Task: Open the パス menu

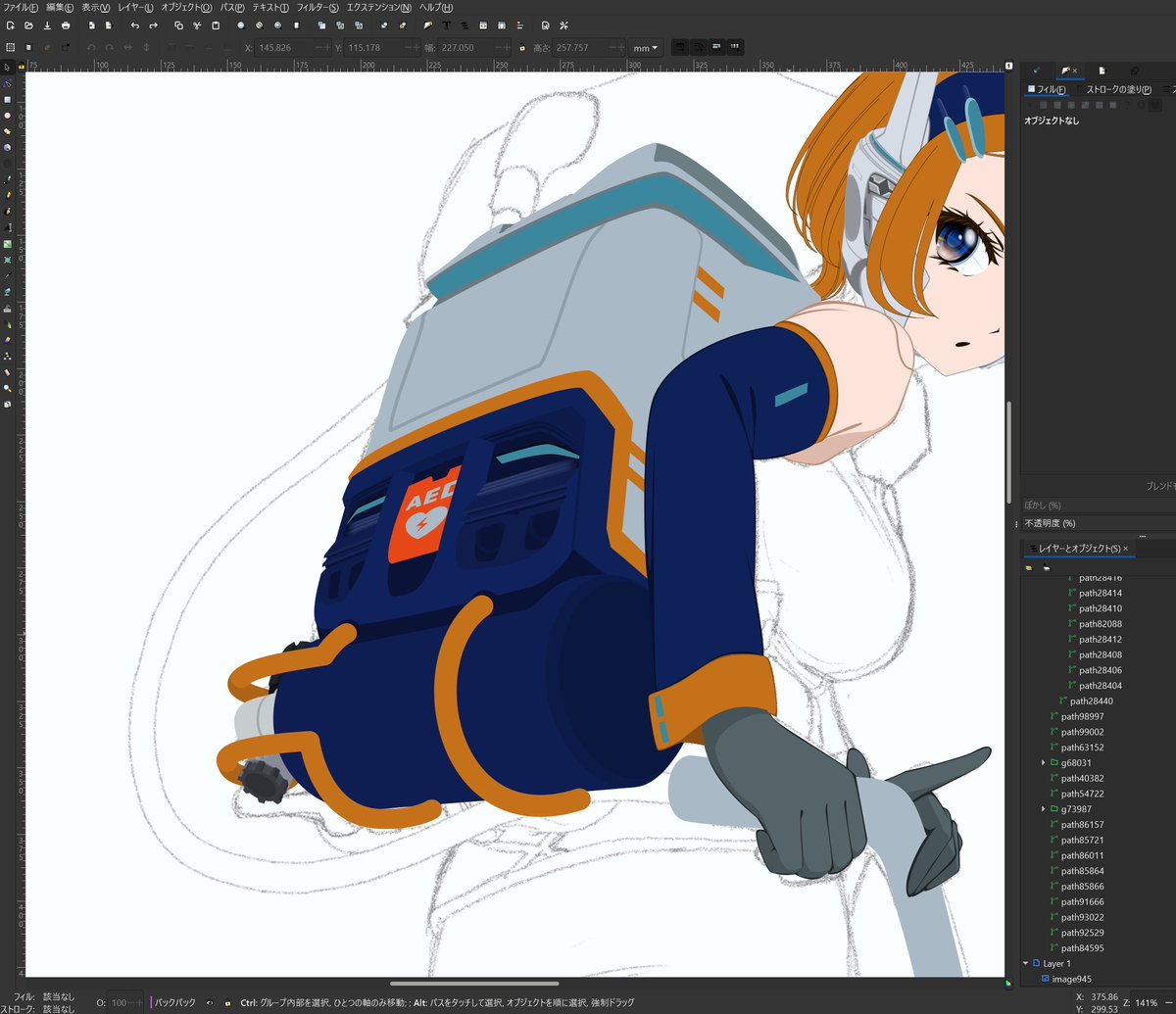Action: [231, 7]
